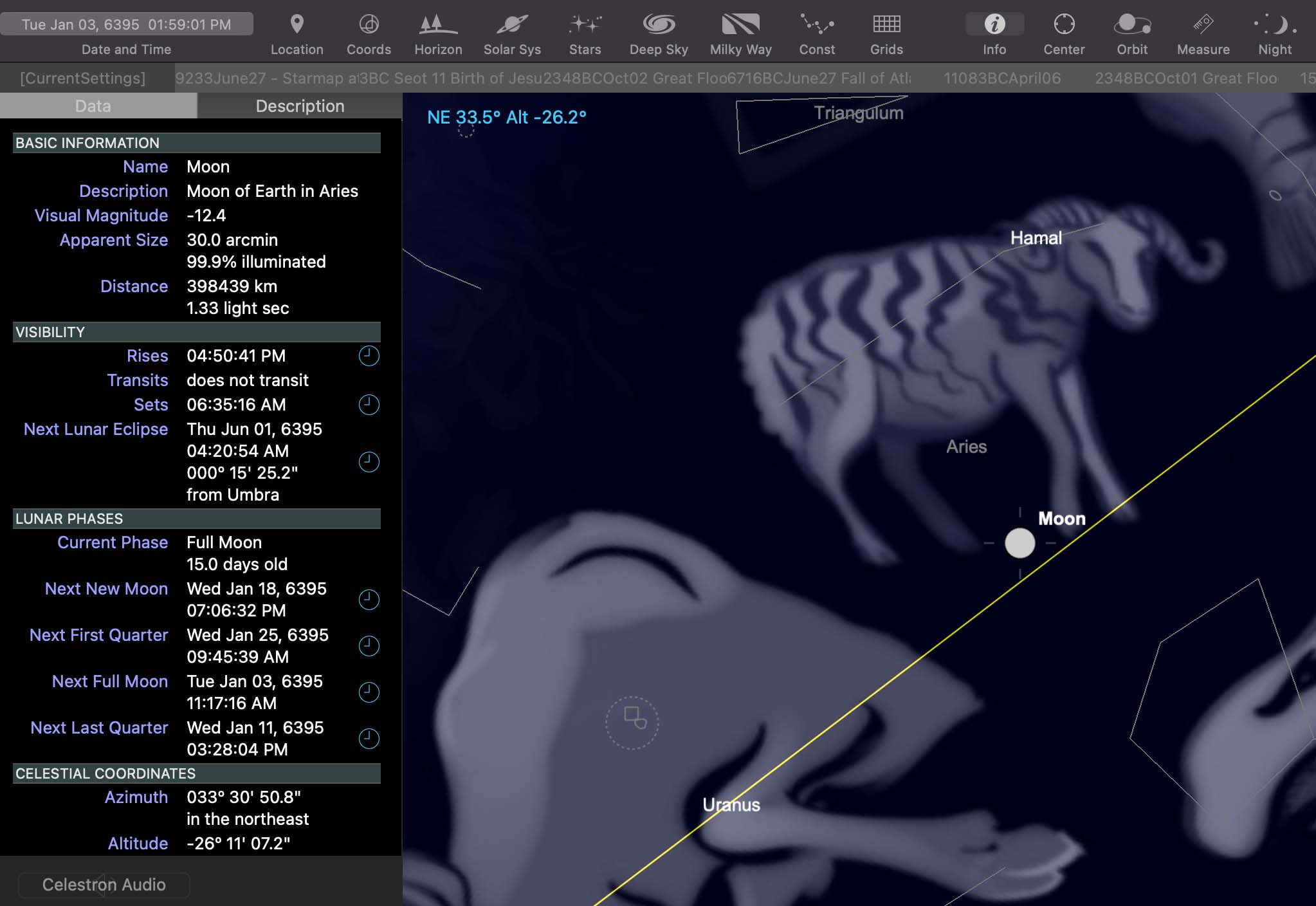
Task: Open the 2348BCOct02 Great Flood bookmark
Action: tap(635, 78)
